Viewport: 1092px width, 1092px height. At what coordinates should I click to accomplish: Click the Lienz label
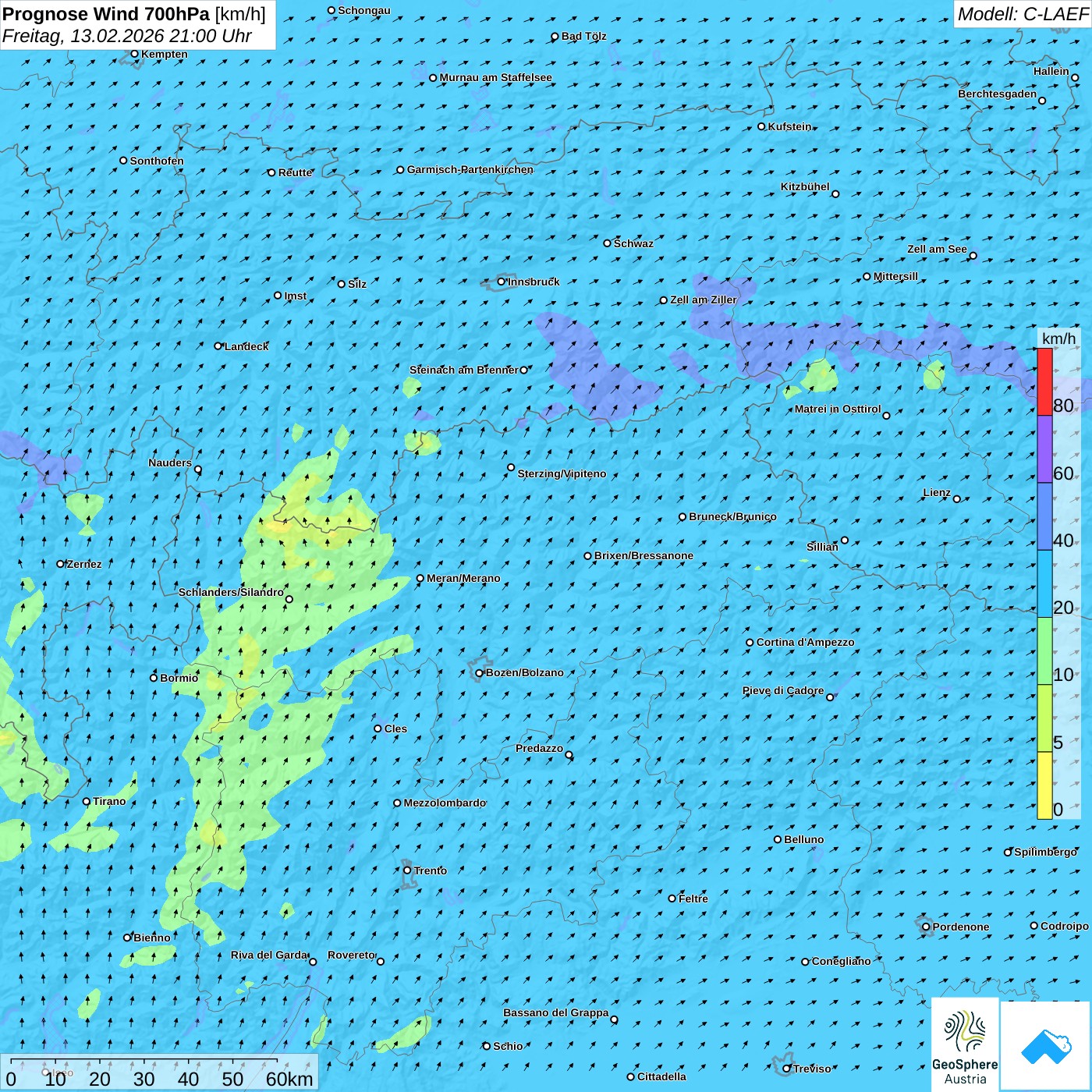point(937,492)
